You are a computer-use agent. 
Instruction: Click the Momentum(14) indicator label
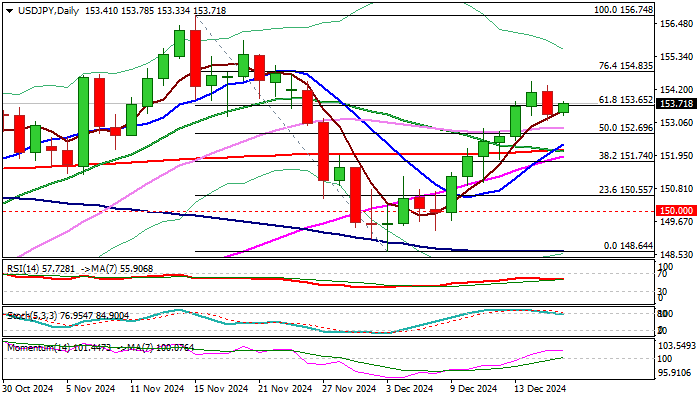click(x=34, y=346)
